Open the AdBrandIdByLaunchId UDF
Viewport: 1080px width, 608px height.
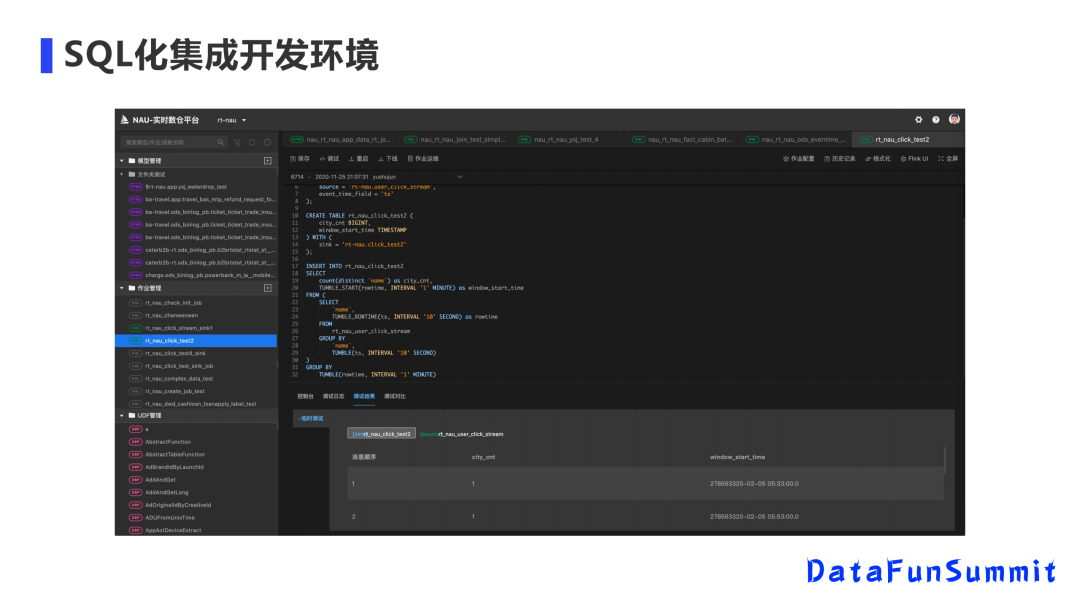coord(174,467)
